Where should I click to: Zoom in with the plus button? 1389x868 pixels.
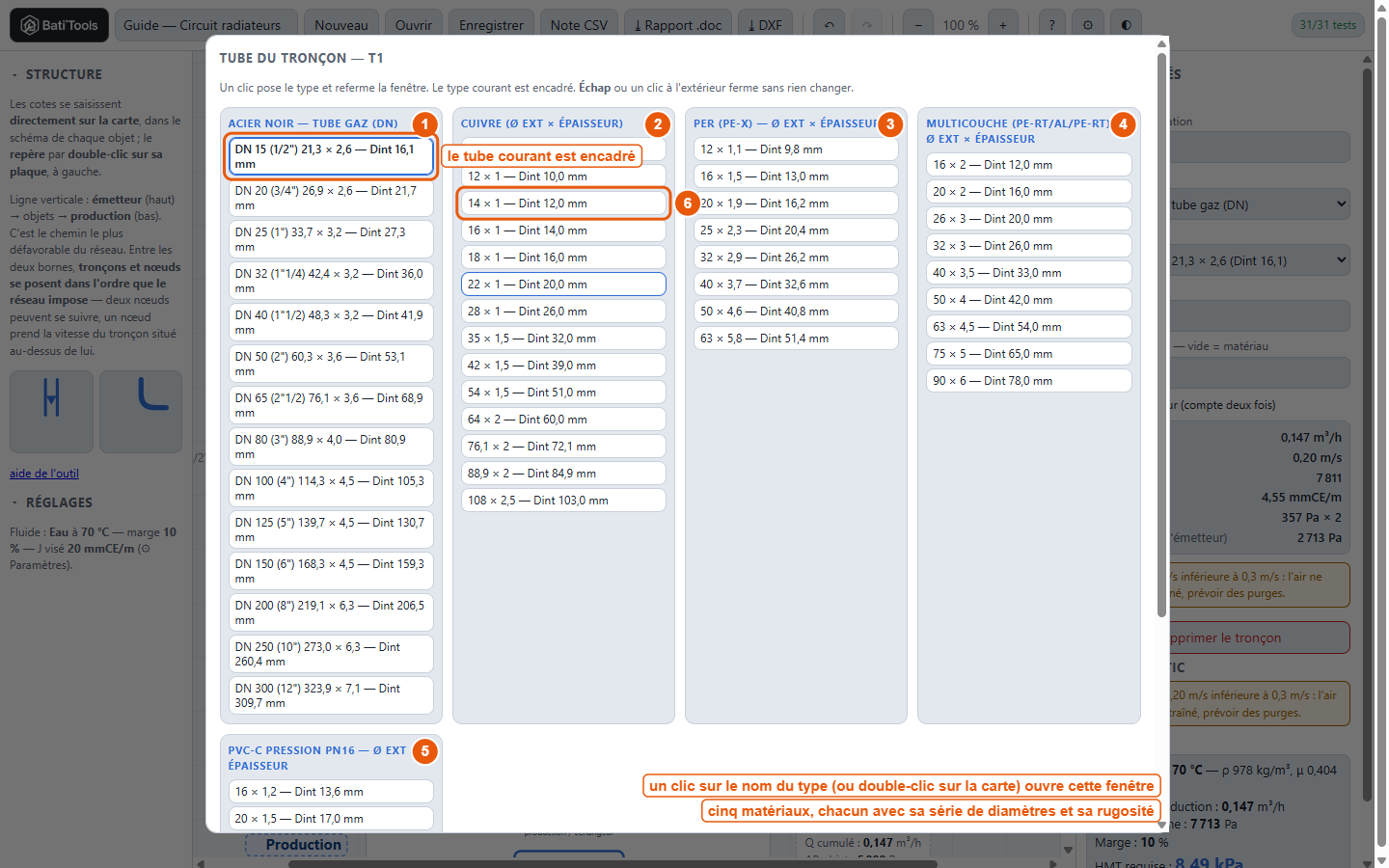1003,25
